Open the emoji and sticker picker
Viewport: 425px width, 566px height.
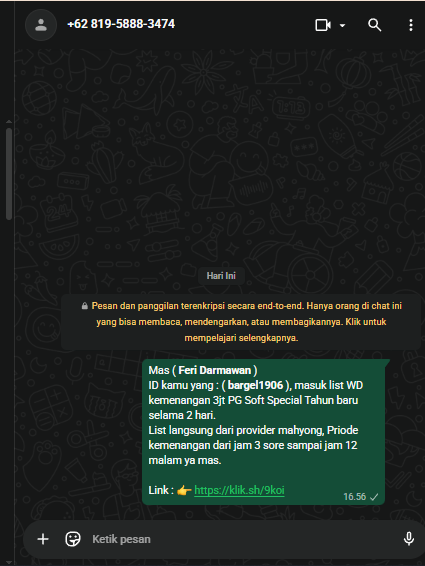click(x=73, y=539)
